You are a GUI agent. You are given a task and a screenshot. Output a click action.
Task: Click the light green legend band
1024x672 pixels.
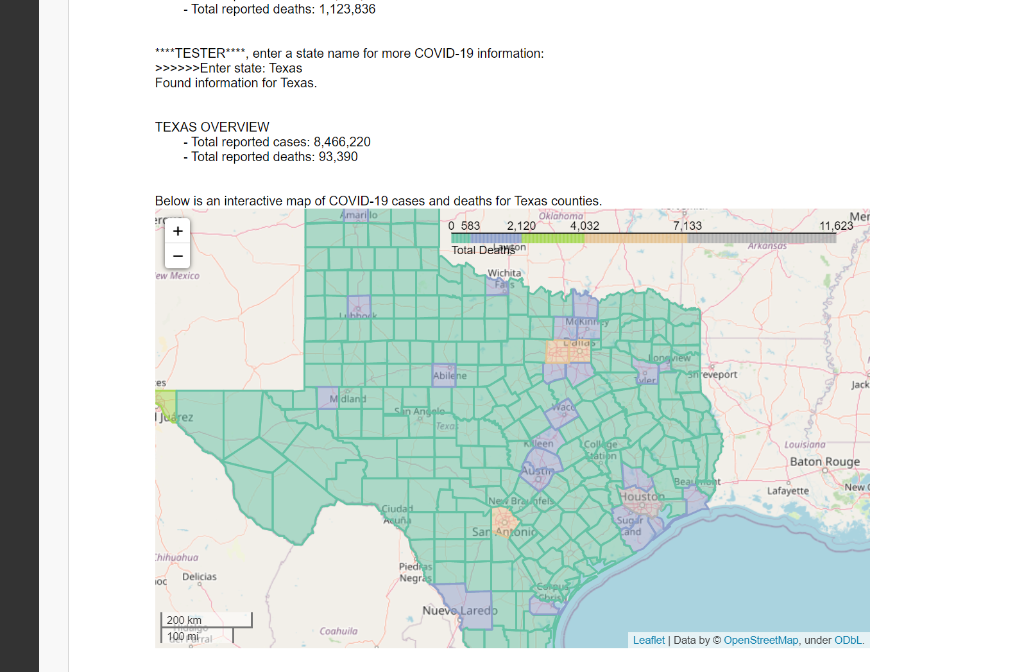pyautogui.click(x=553, y=238)
